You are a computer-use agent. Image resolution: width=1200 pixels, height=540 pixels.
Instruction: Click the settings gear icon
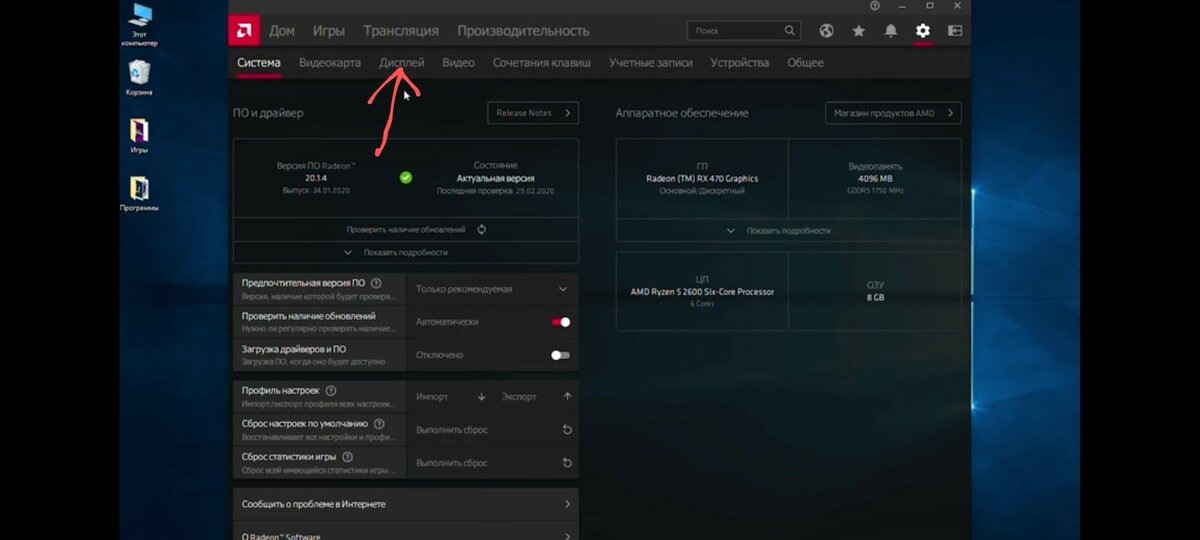coord(923,31)
